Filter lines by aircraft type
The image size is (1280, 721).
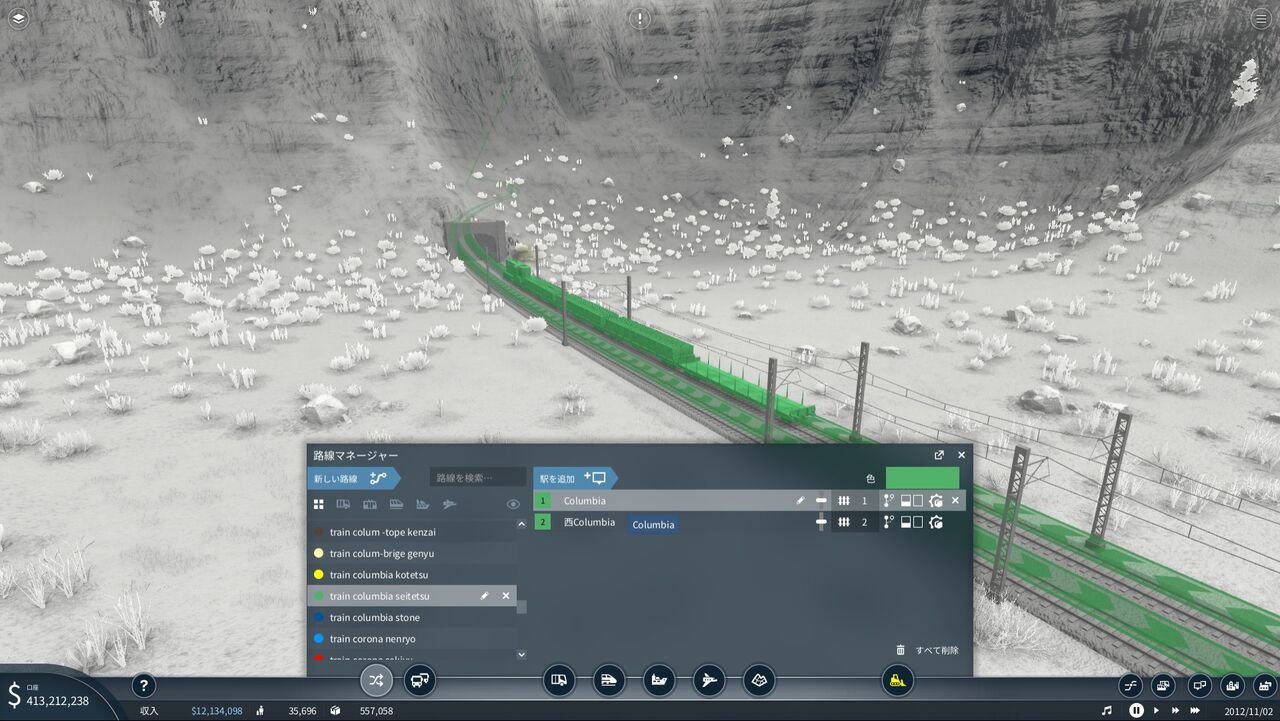450,505
